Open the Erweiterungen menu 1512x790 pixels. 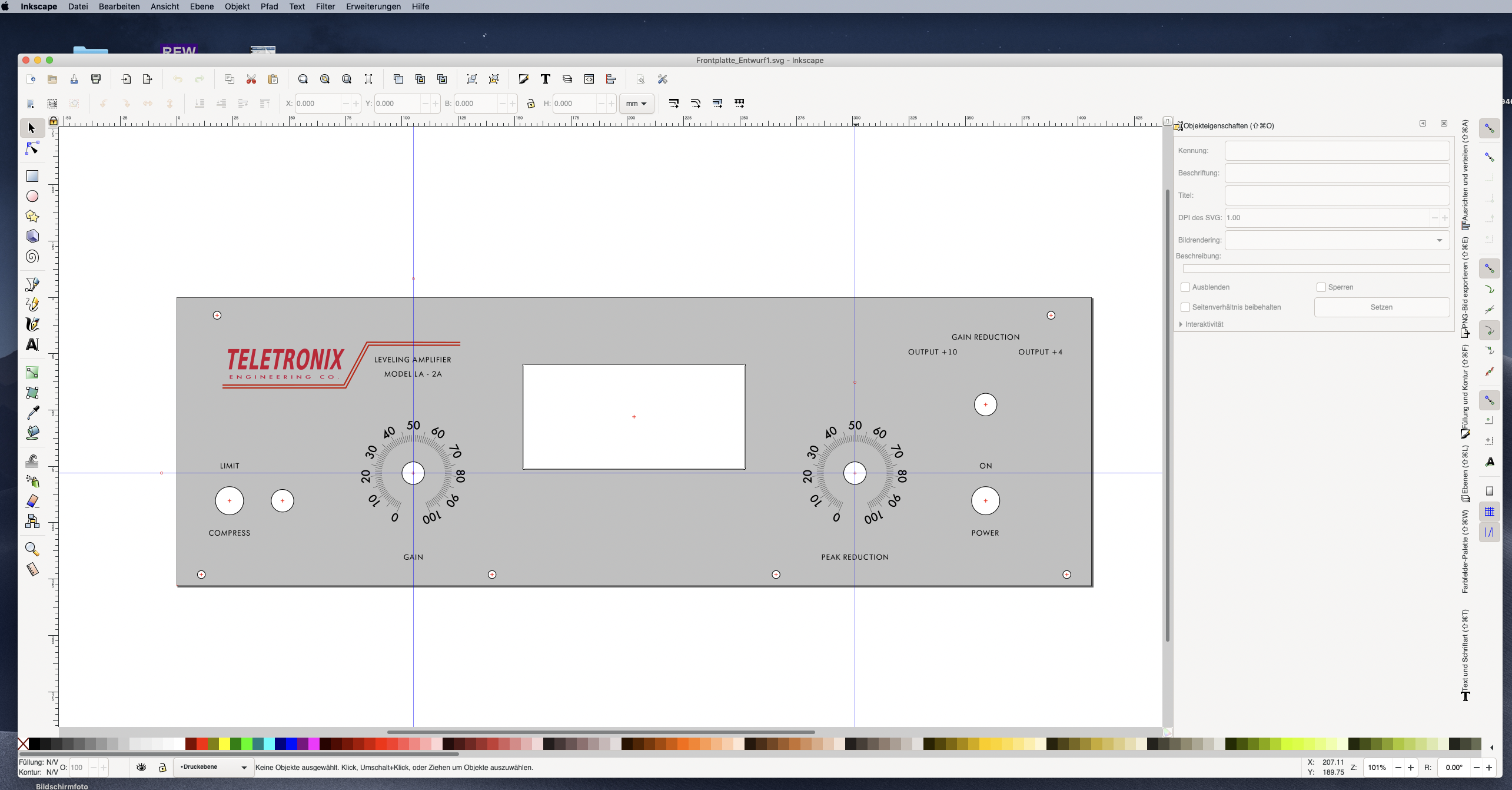tap(373, 6)
